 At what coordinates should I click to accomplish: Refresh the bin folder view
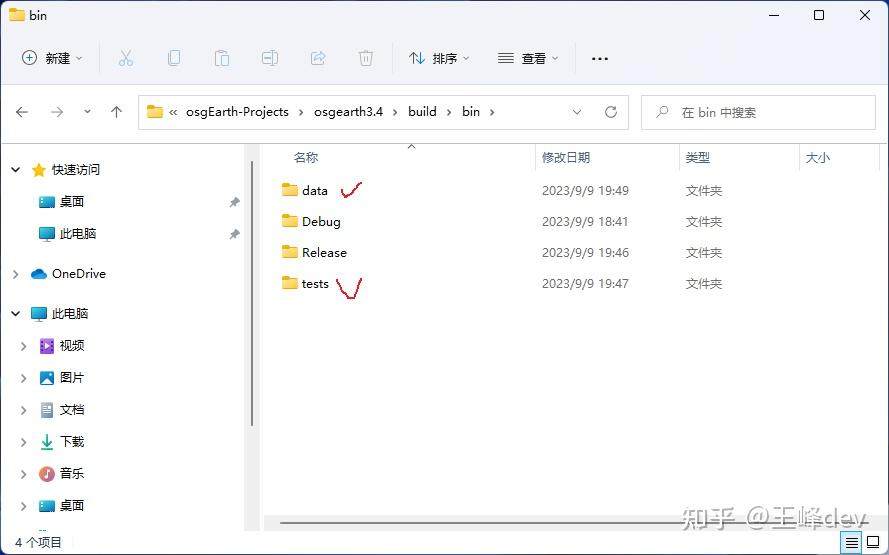pos(611,112)
